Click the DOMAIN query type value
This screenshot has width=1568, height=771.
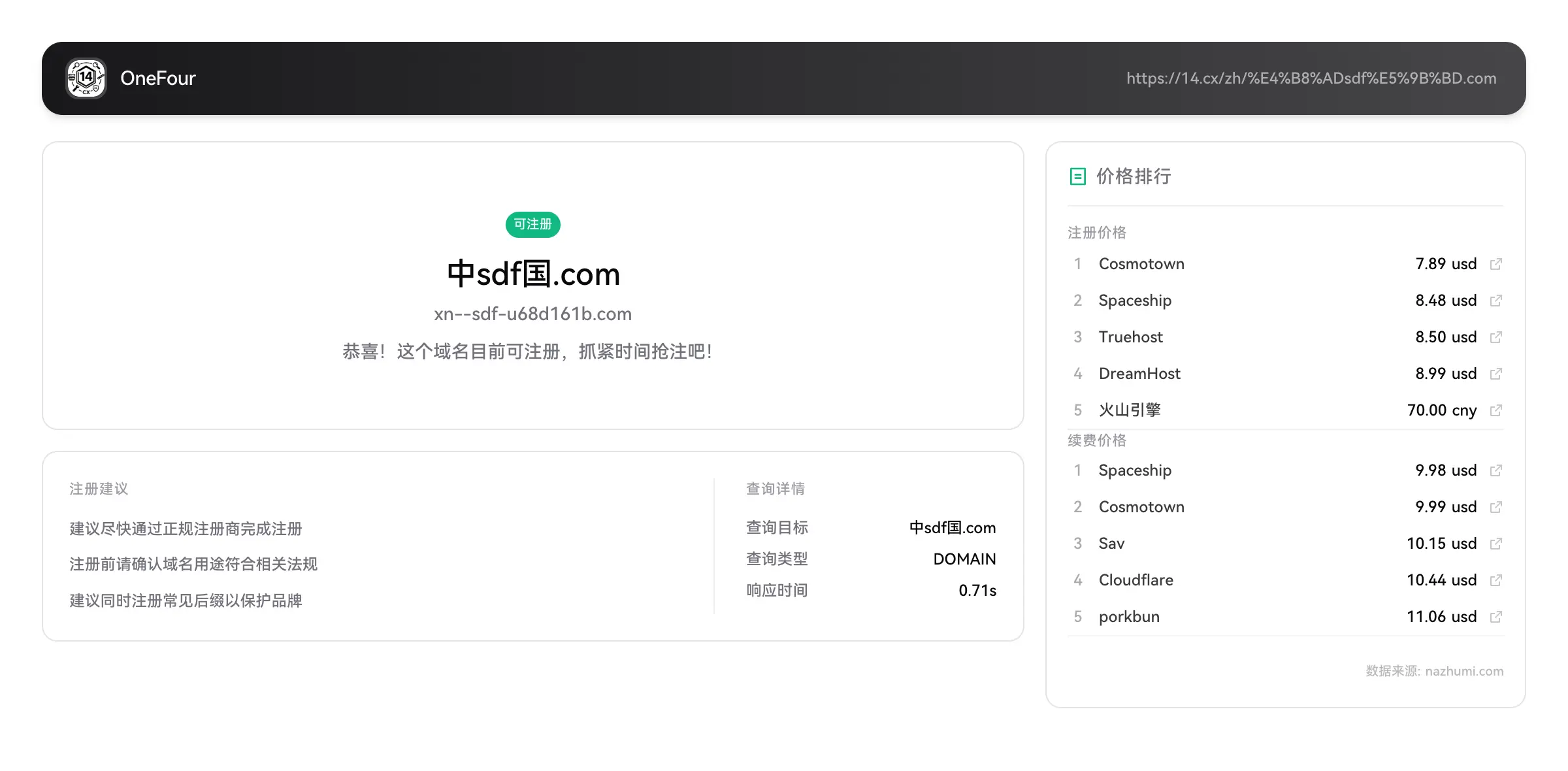964,559
